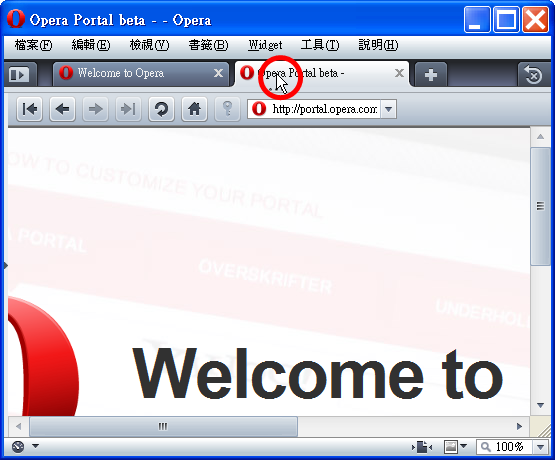Toggle the fit to width icon

pyautogui.click(x=422, y=447)
